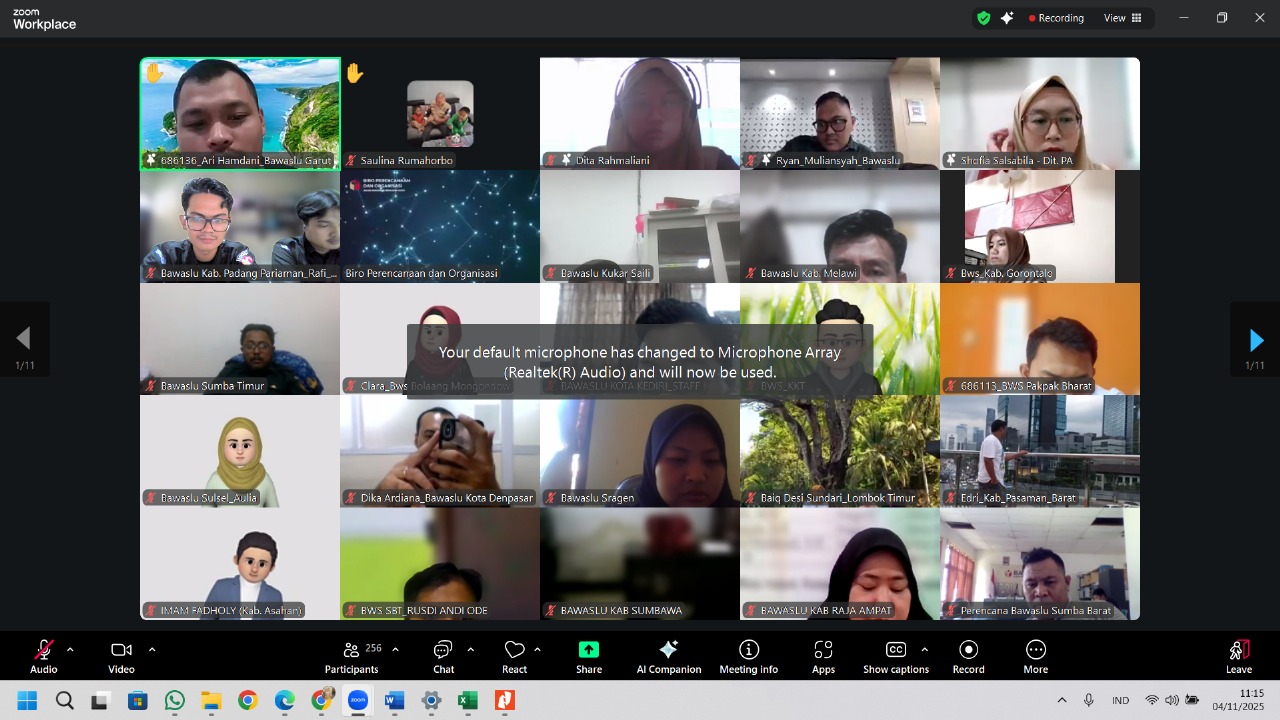Open the Chat panel
Viewport: 1280px width, 720px height.
click(x=443, y=651)
